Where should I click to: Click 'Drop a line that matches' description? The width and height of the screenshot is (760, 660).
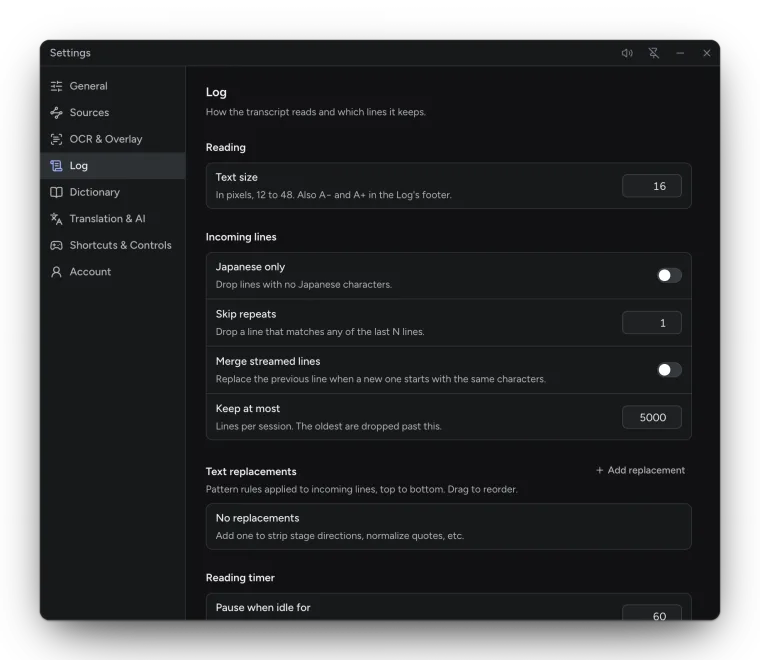(320, 332)
